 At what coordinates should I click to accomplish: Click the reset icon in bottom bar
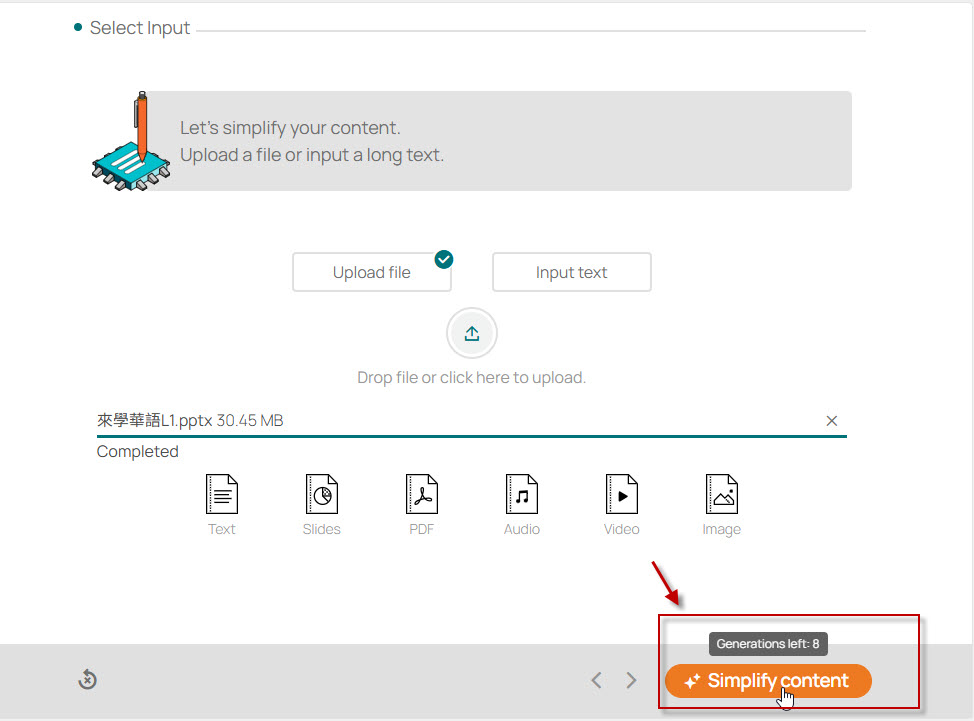pyautogui.click(x=88, y=680)
